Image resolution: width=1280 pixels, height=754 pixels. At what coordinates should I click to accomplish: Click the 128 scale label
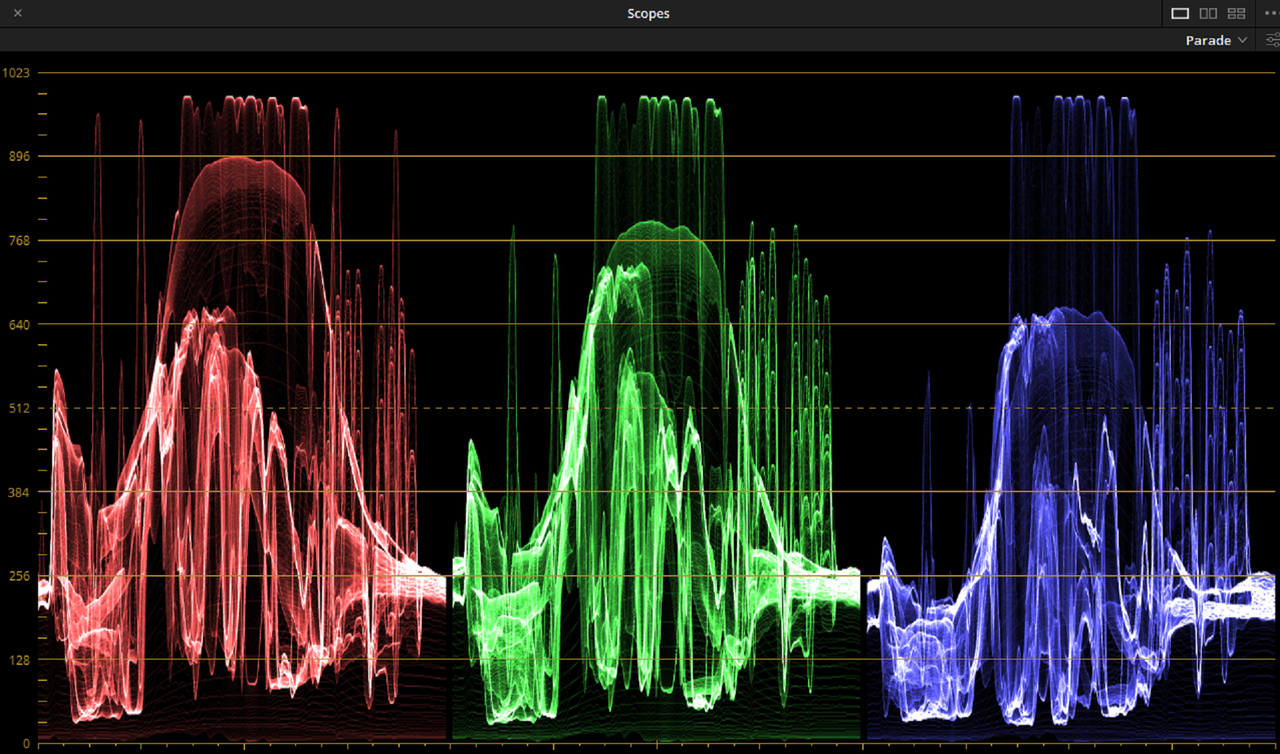(20, 660)
